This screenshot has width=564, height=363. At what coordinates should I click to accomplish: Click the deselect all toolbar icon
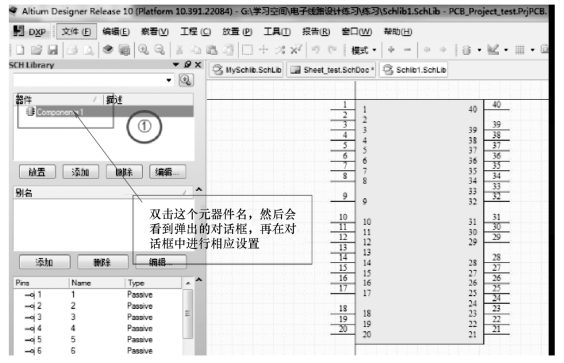pos(280,50)
